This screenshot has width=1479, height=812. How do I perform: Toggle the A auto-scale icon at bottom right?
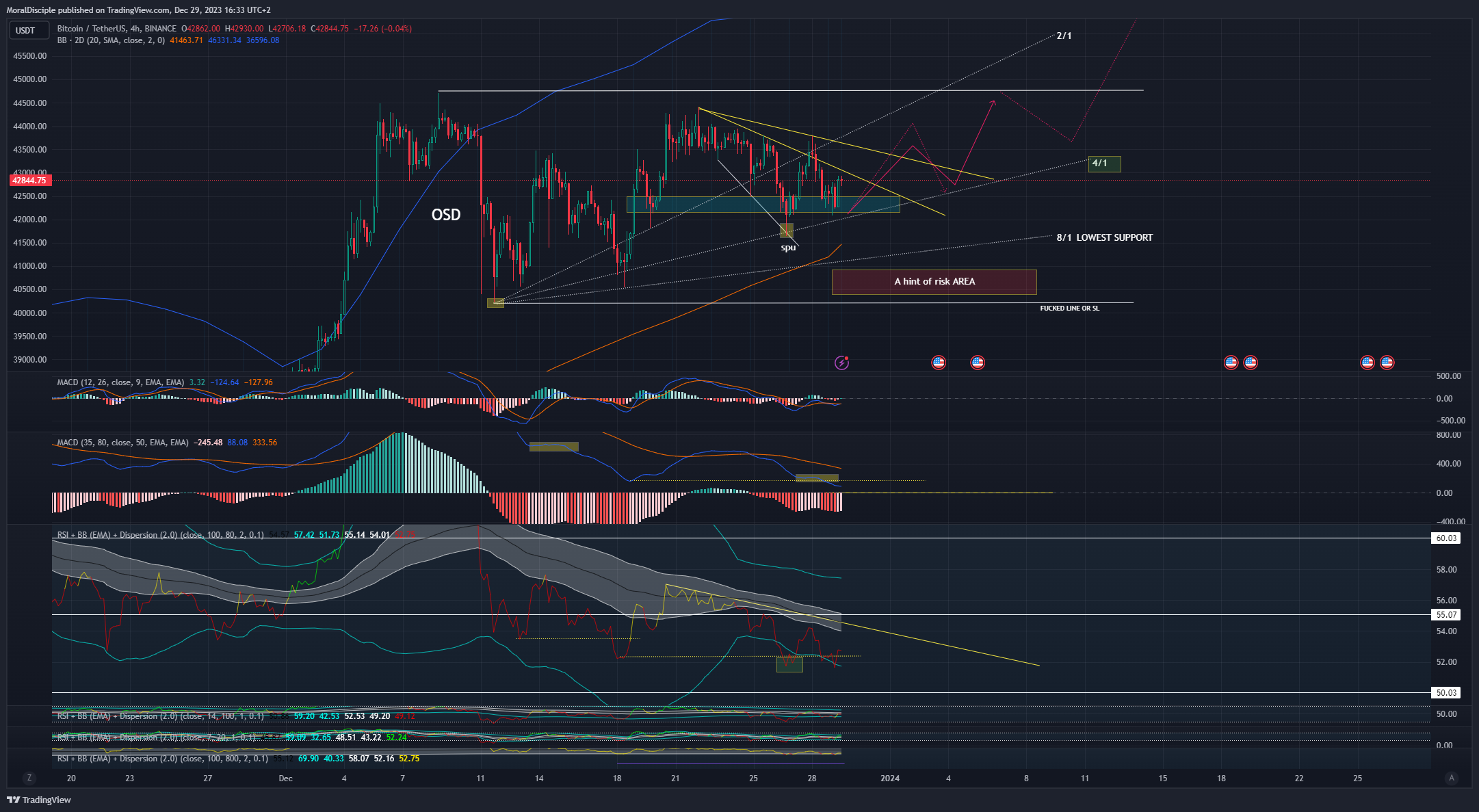[x=1452, y=778]
